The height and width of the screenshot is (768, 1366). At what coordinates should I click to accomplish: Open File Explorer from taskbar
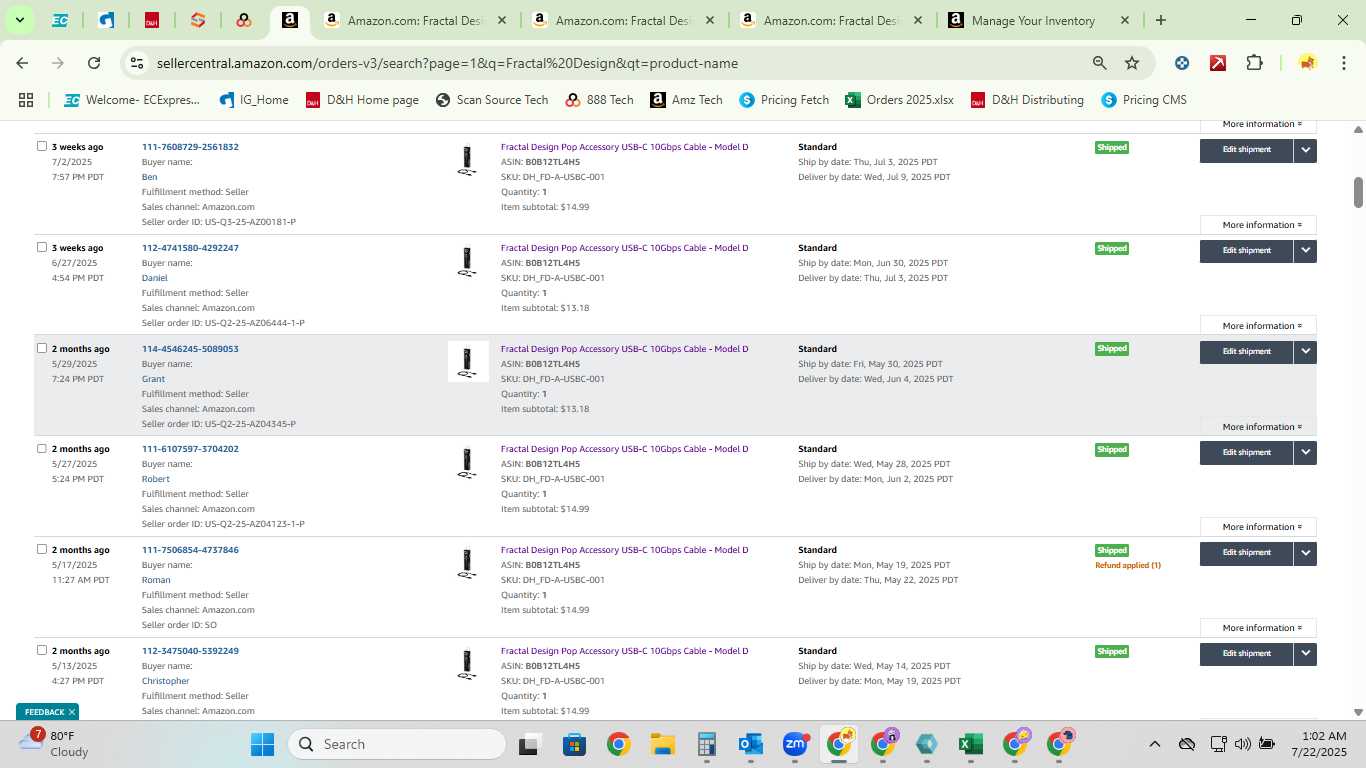[662, 744]
